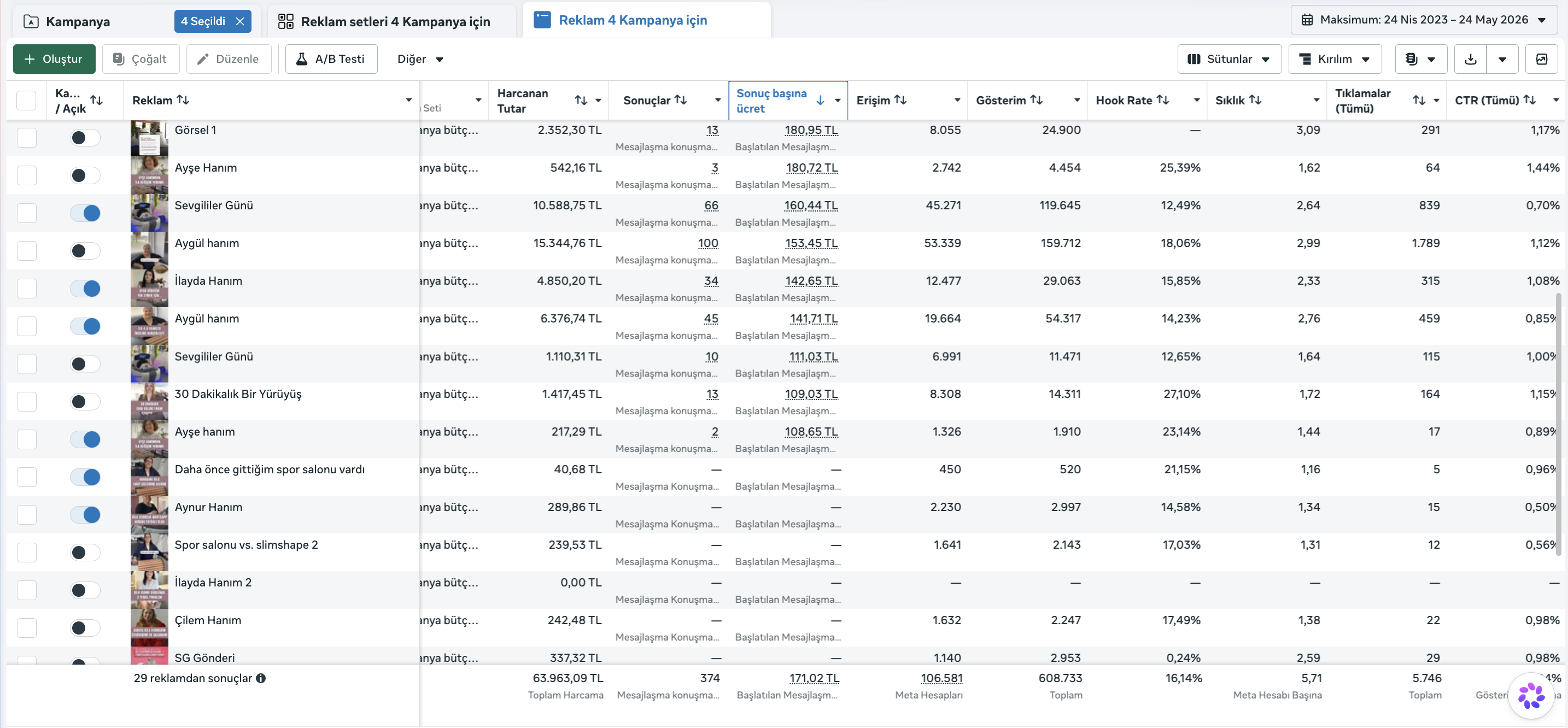1568x728 pixels.
Task: Open the Diğer menu
Action: [420, 59]
